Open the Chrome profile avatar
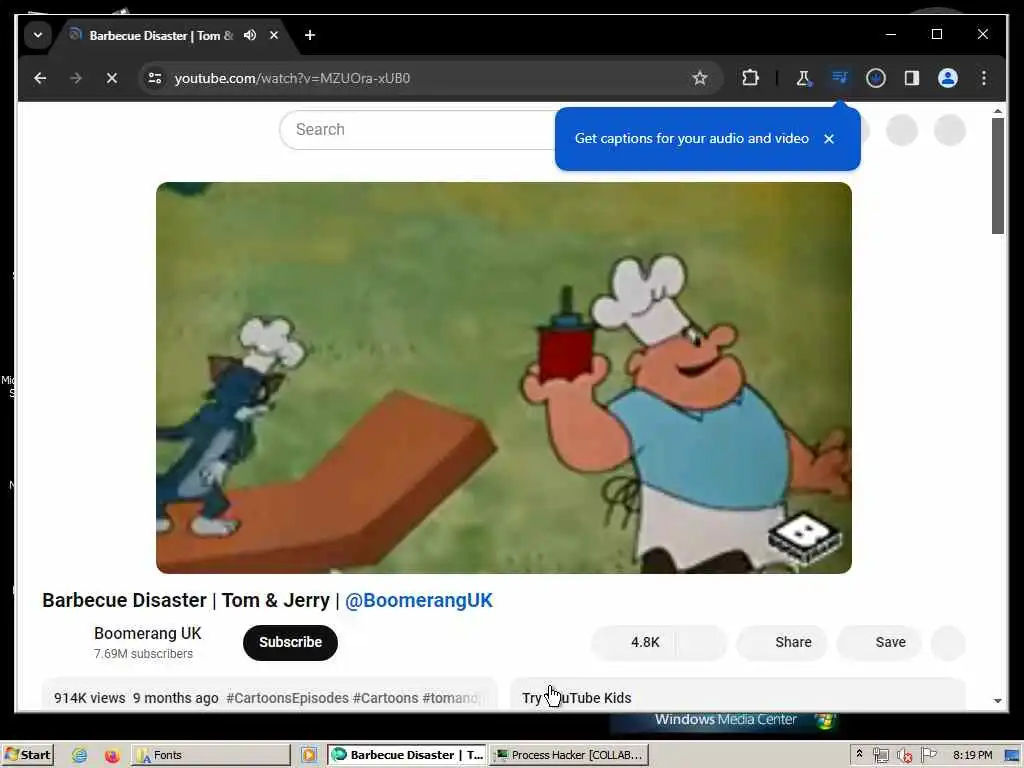The width and height of the screenshot is (1024, 768). click(948, 78)
